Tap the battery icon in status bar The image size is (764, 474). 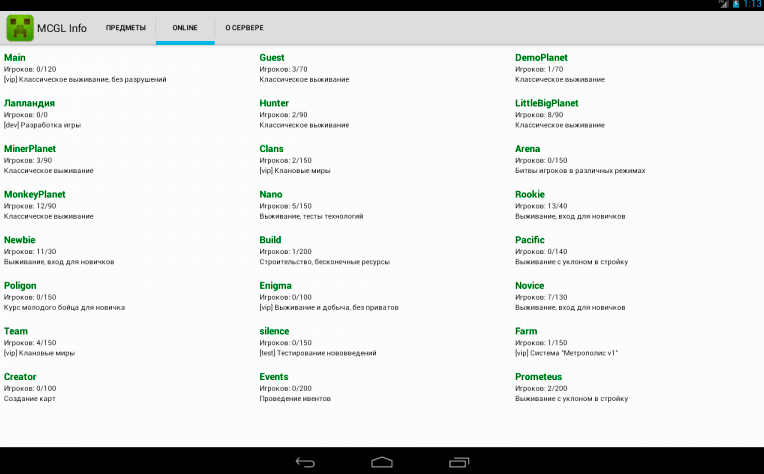coord(735,5)
